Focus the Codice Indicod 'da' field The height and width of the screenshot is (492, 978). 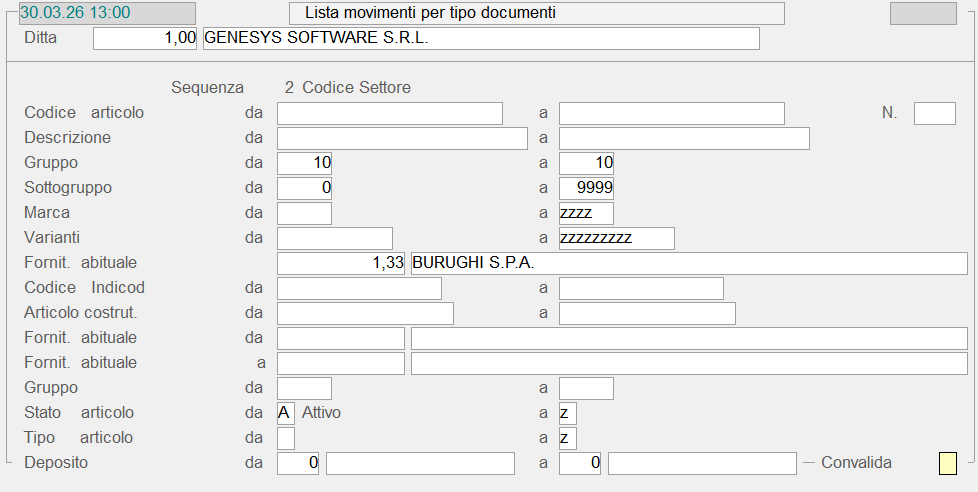pyautogui.click(x=359, y=288)
